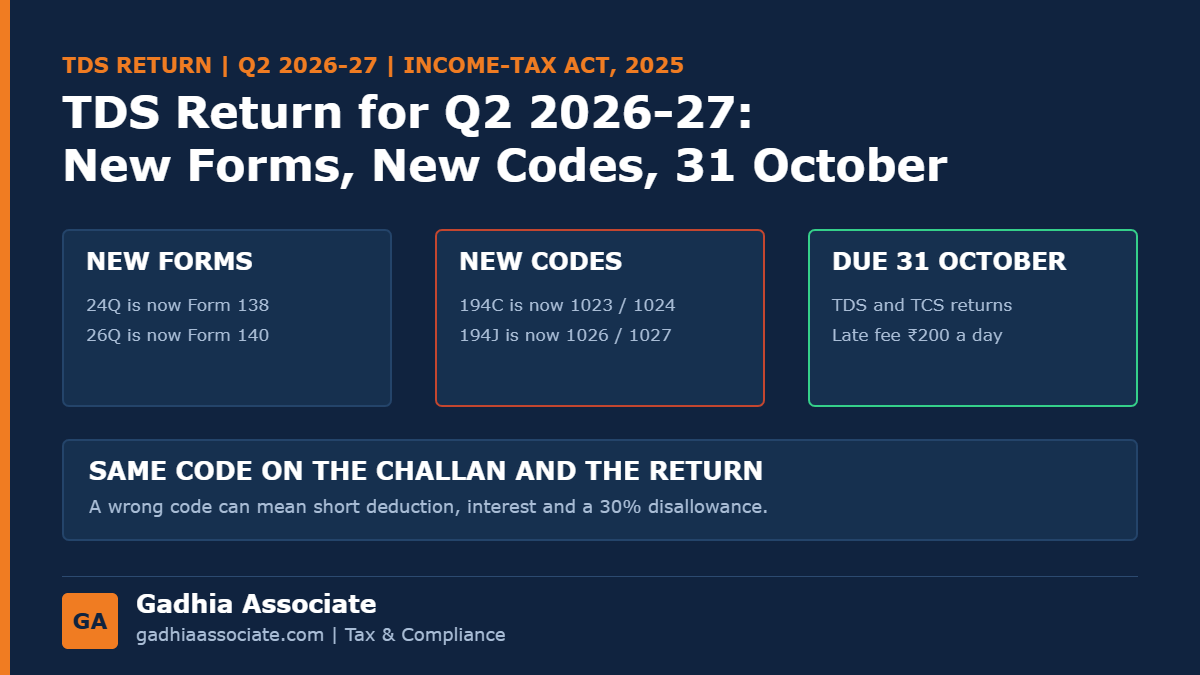
Task: Select the NEW CODES card heading
Action: tap(541, 262)
